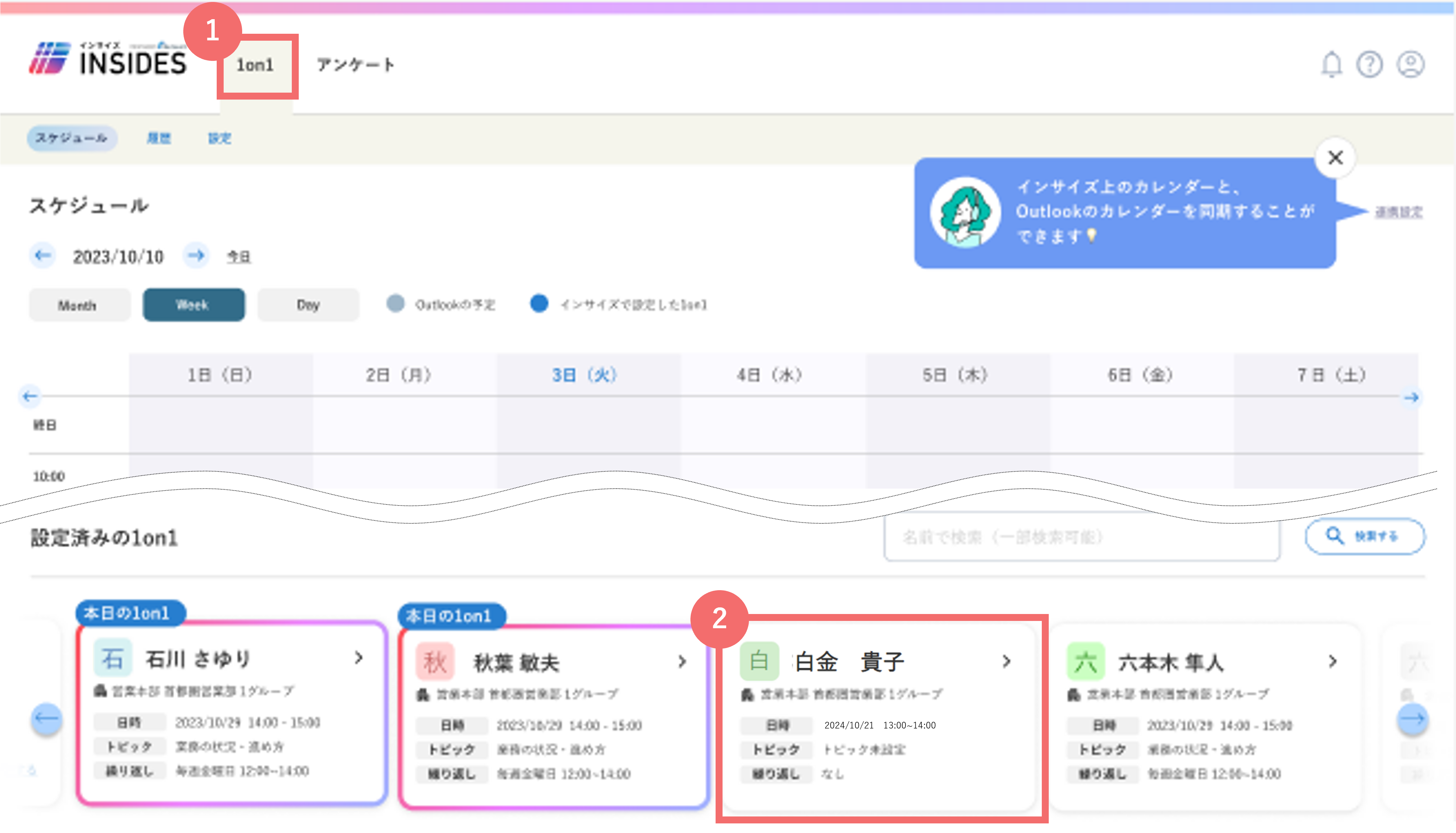The image size is (1456, 833).
Task: Click department icon on 六本木 隼人 card
Action: point(1074,694)
